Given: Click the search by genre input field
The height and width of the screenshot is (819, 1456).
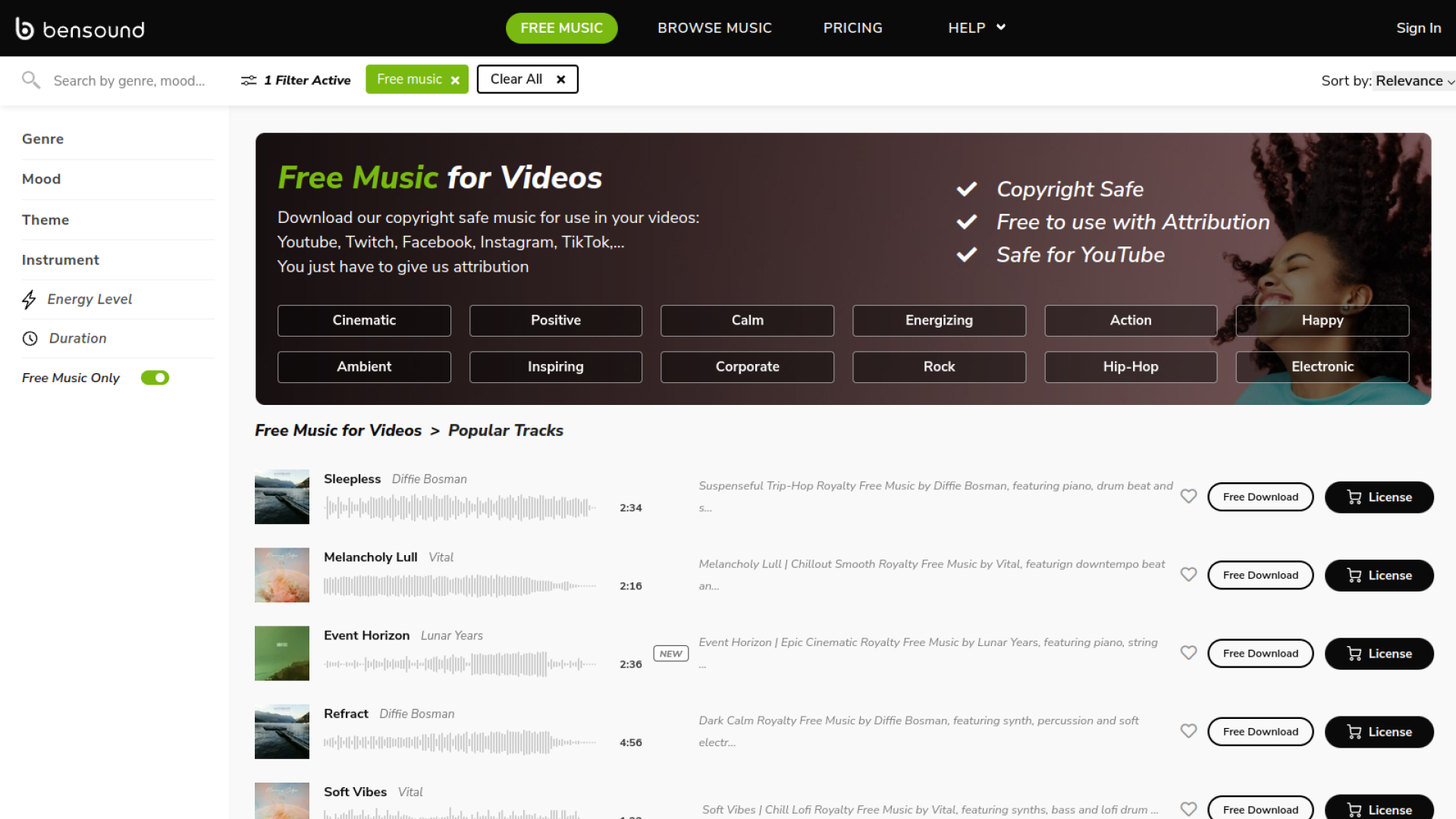Looking at the screenshot, I should tap(129, 81).
